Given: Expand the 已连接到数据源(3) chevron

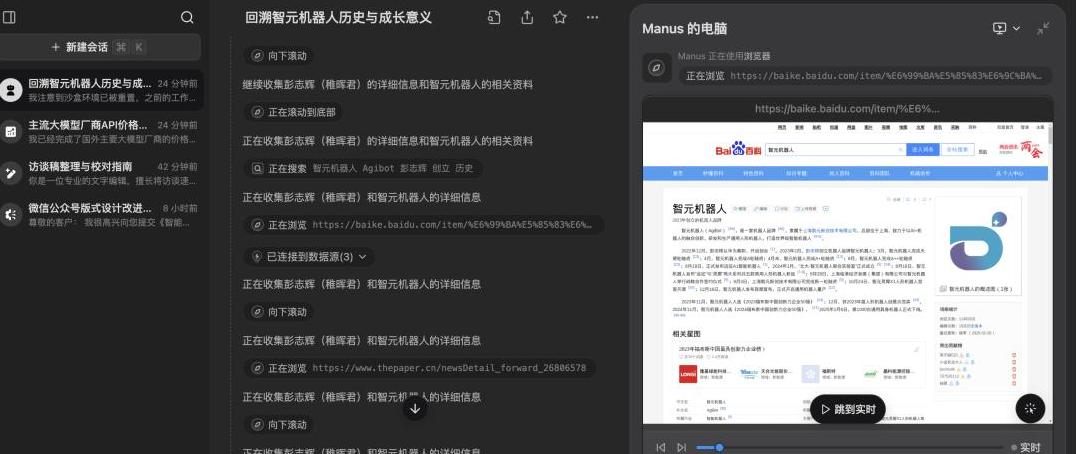Looking at the screenshot, I should pos(363,256).
